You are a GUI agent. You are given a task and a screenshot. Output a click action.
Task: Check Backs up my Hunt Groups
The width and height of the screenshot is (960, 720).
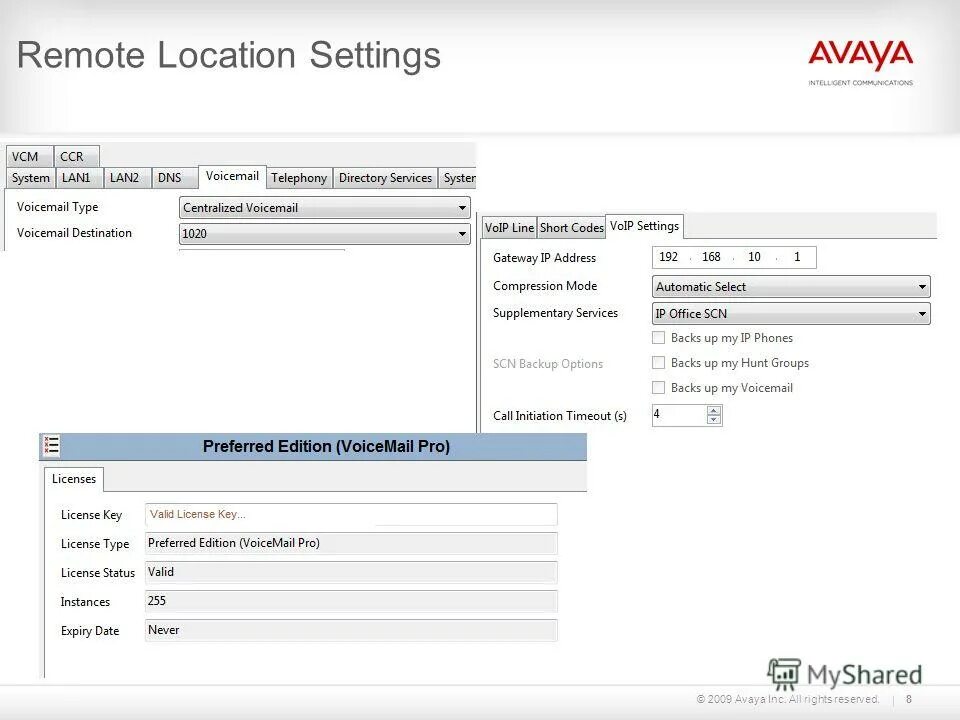coord(659,363)
